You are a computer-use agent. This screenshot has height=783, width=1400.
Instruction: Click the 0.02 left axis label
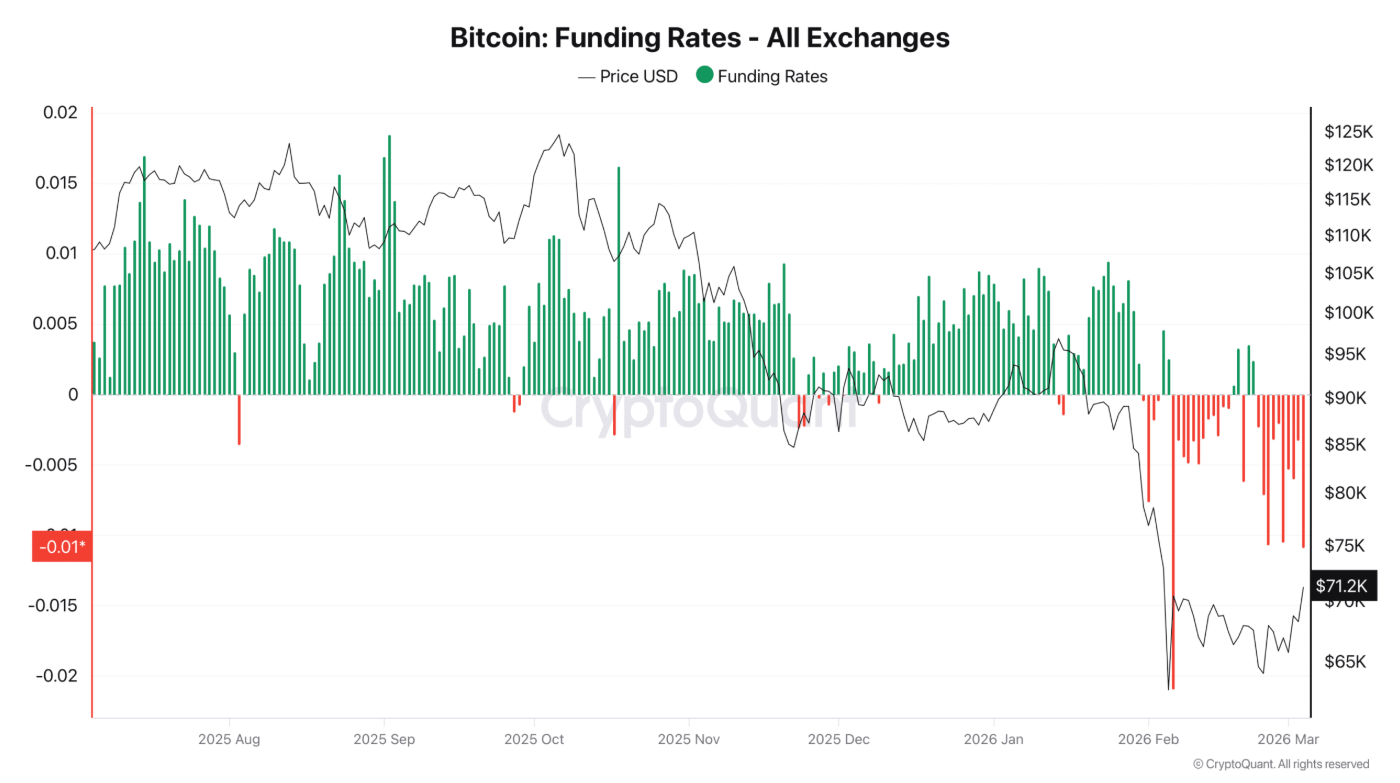pyautogui.click(x=60, y=112)
